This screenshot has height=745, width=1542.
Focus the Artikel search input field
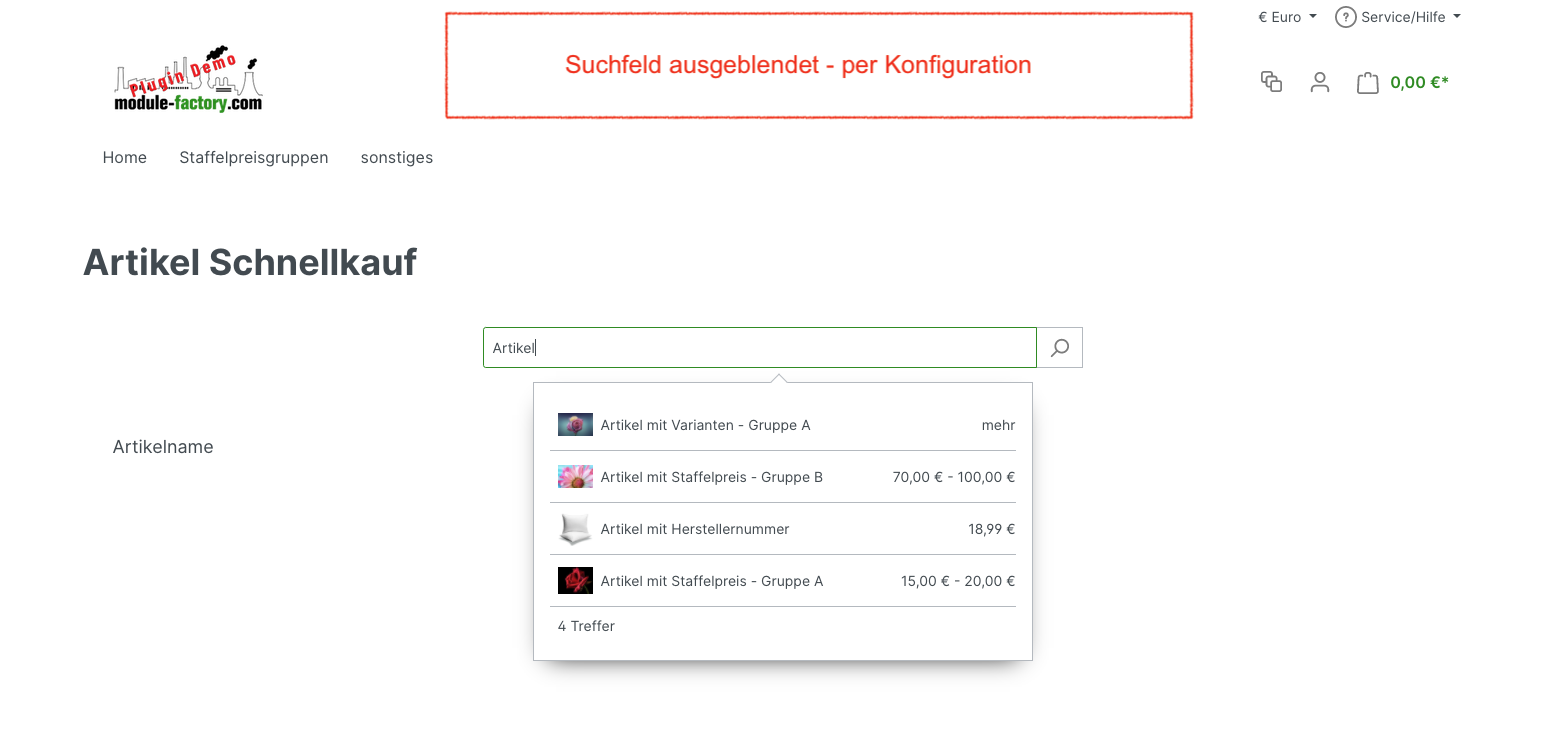[x=760, y=348]
